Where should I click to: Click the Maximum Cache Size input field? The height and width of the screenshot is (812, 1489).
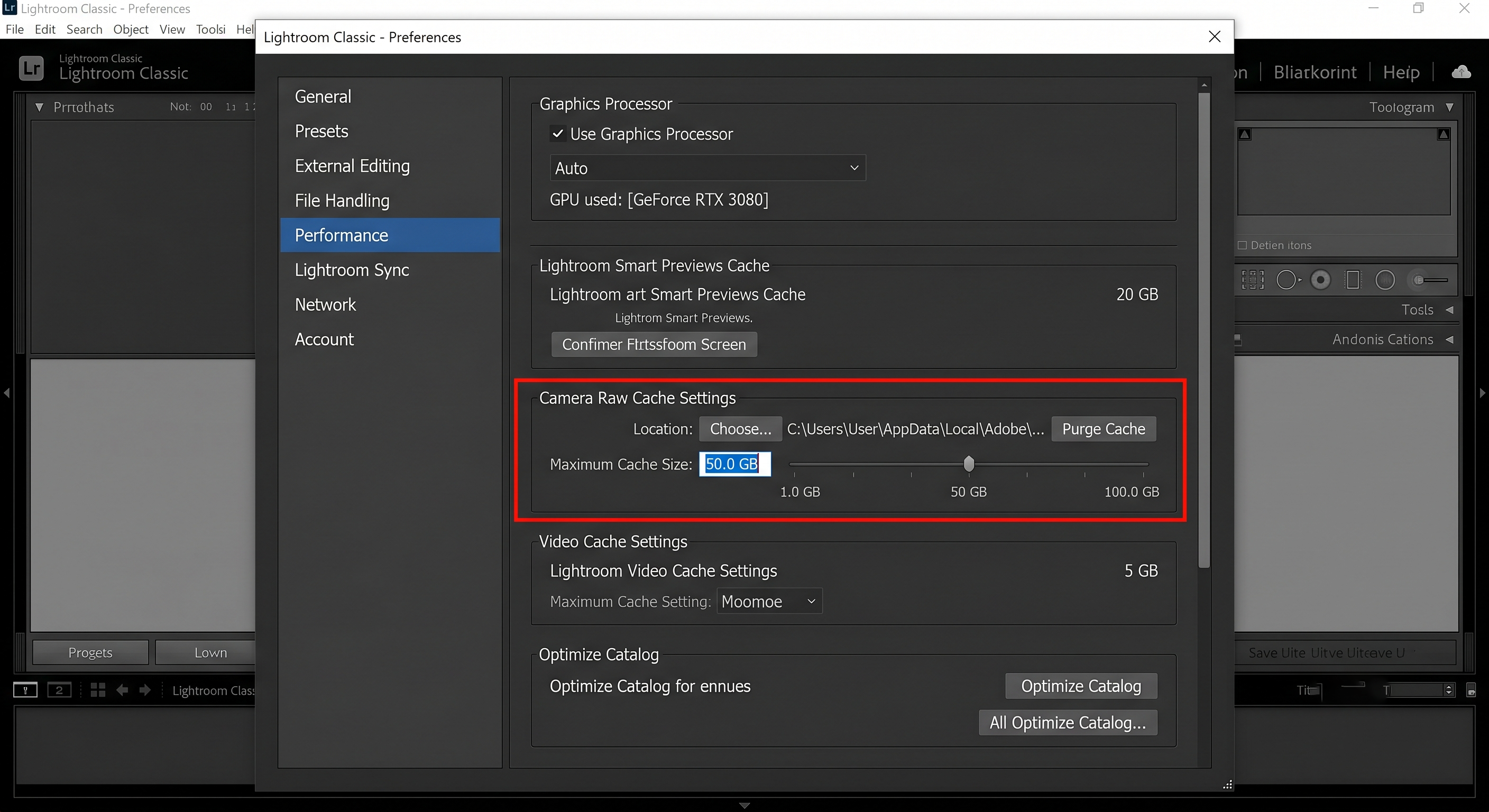[x=734, y=464]
